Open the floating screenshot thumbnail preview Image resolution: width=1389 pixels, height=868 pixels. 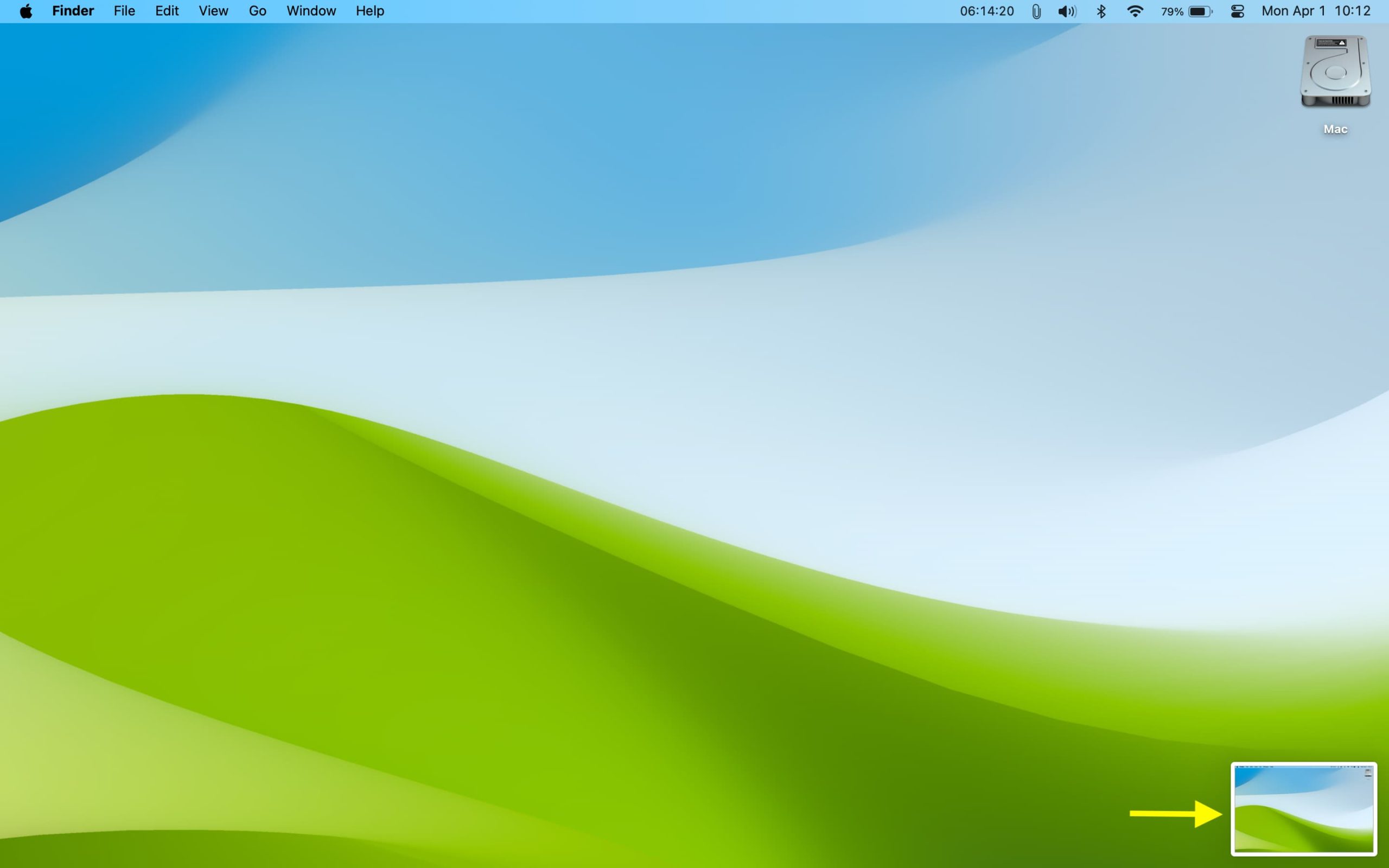point(1303,809)
